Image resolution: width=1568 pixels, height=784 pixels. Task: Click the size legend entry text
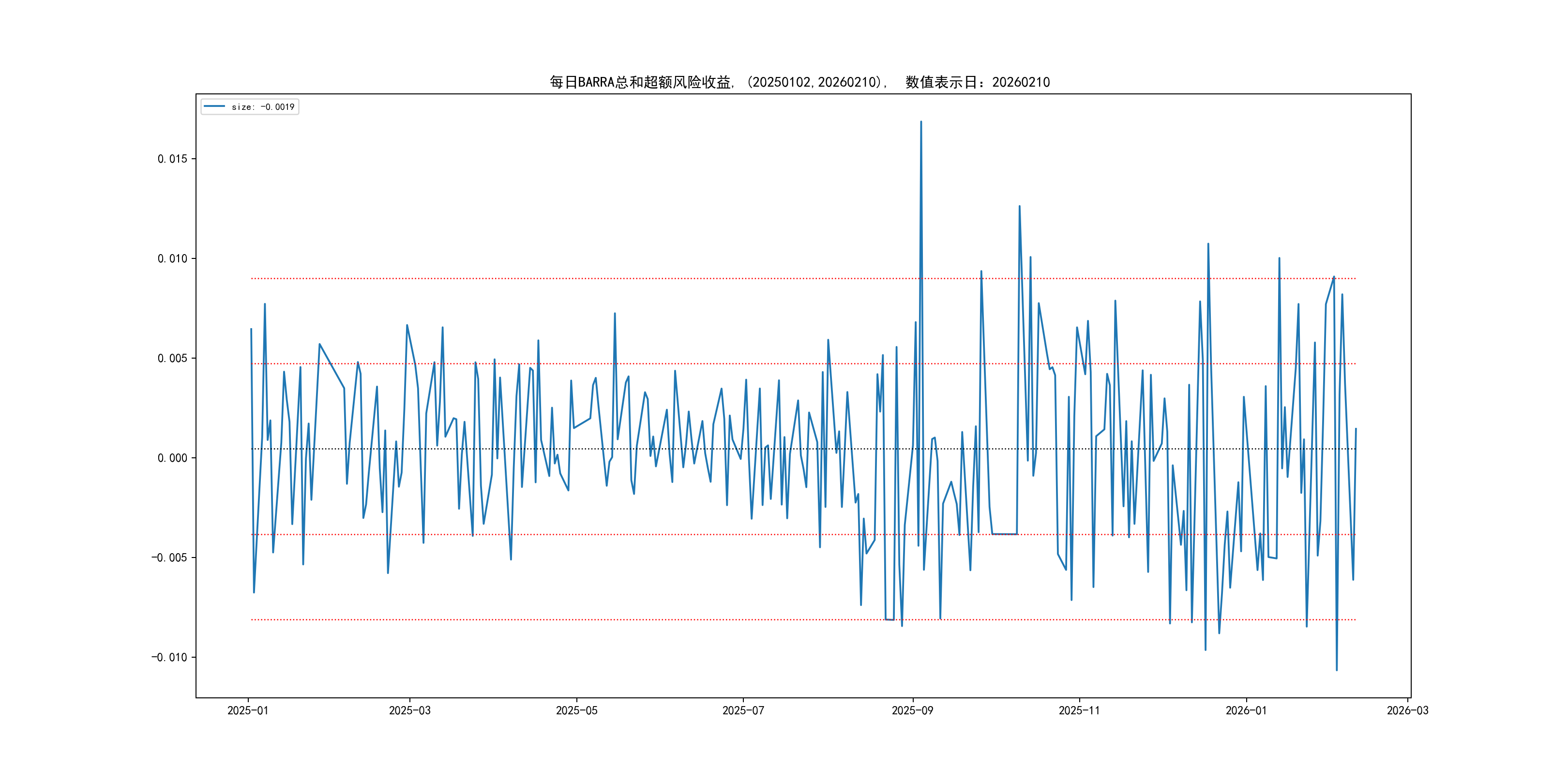pyautogui.click(x=263, y=107)
